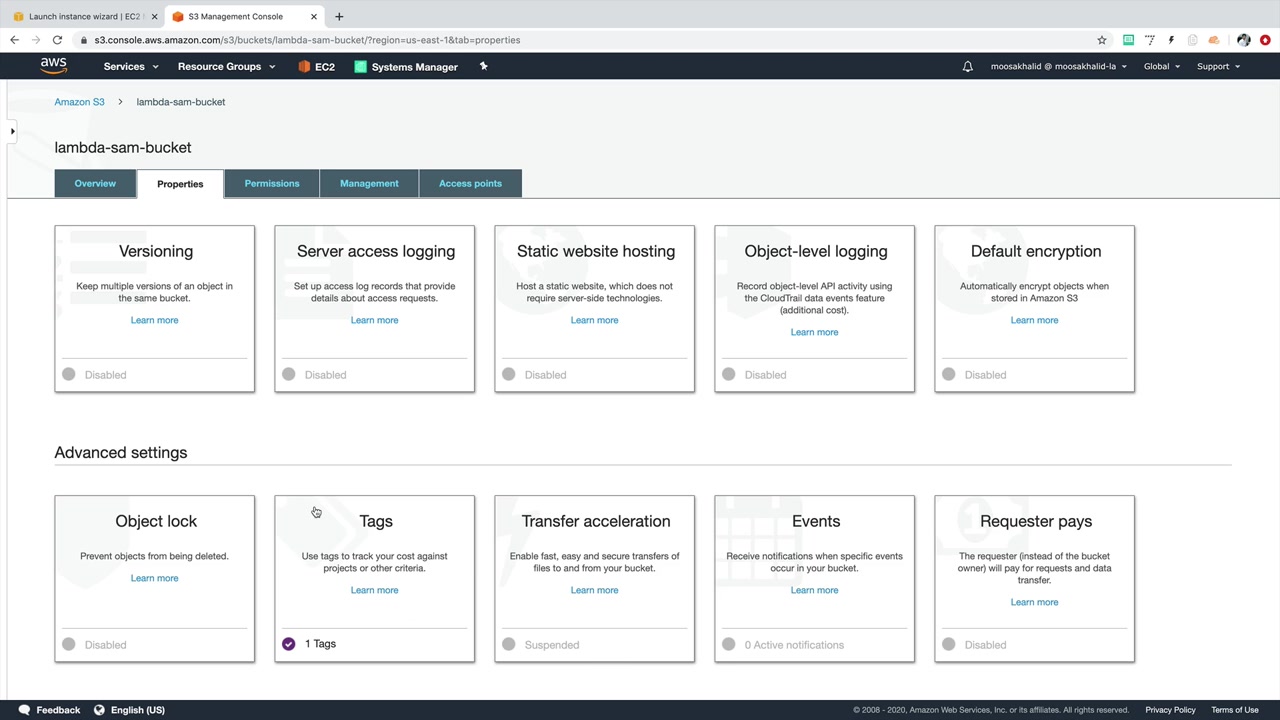This screenshot has height=720, width=1280.
Task: Open the Resource Groups dropdown
Action: click(x=226, y=67)
